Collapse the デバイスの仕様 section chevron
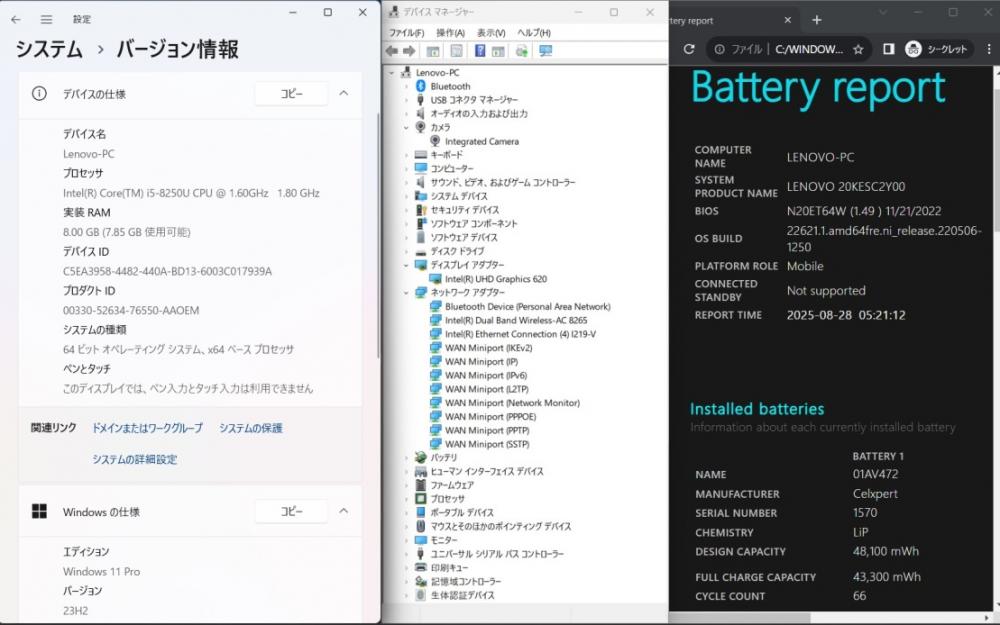 pos(344,93)
